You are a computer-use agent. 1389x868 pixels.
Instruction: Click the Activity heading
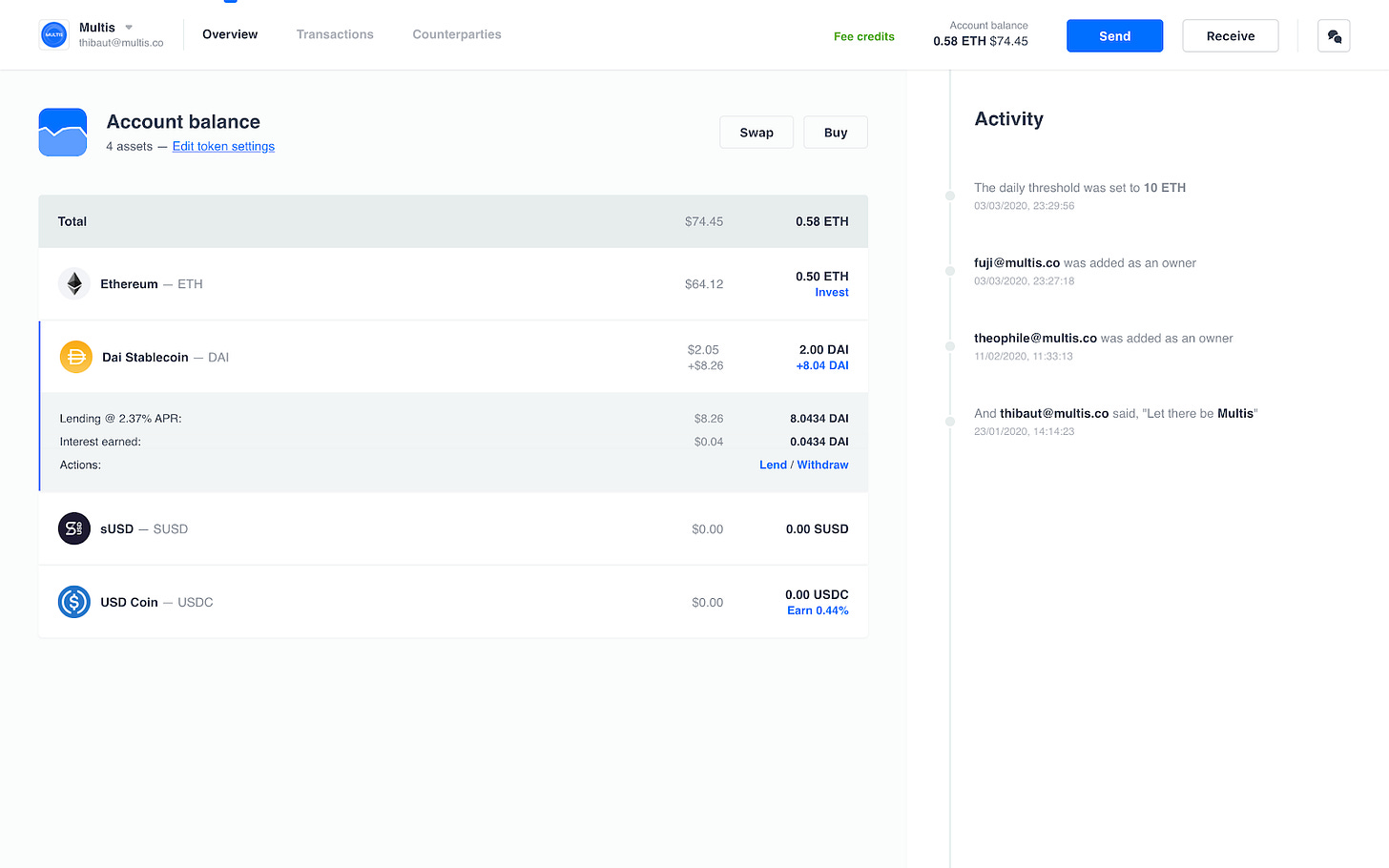pos(1009,119)
